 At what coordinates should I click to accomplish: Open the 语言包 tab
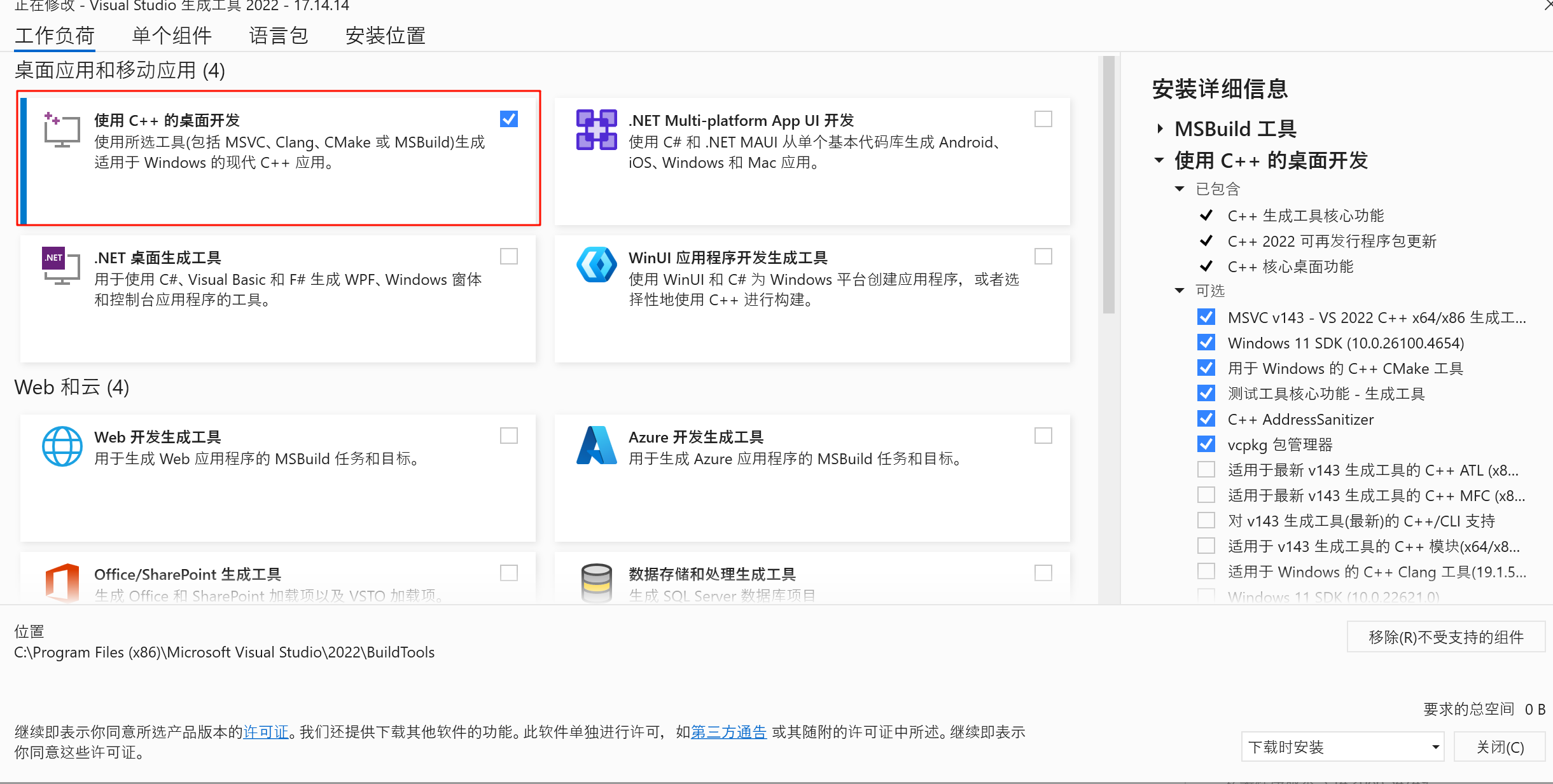(278, 36)
